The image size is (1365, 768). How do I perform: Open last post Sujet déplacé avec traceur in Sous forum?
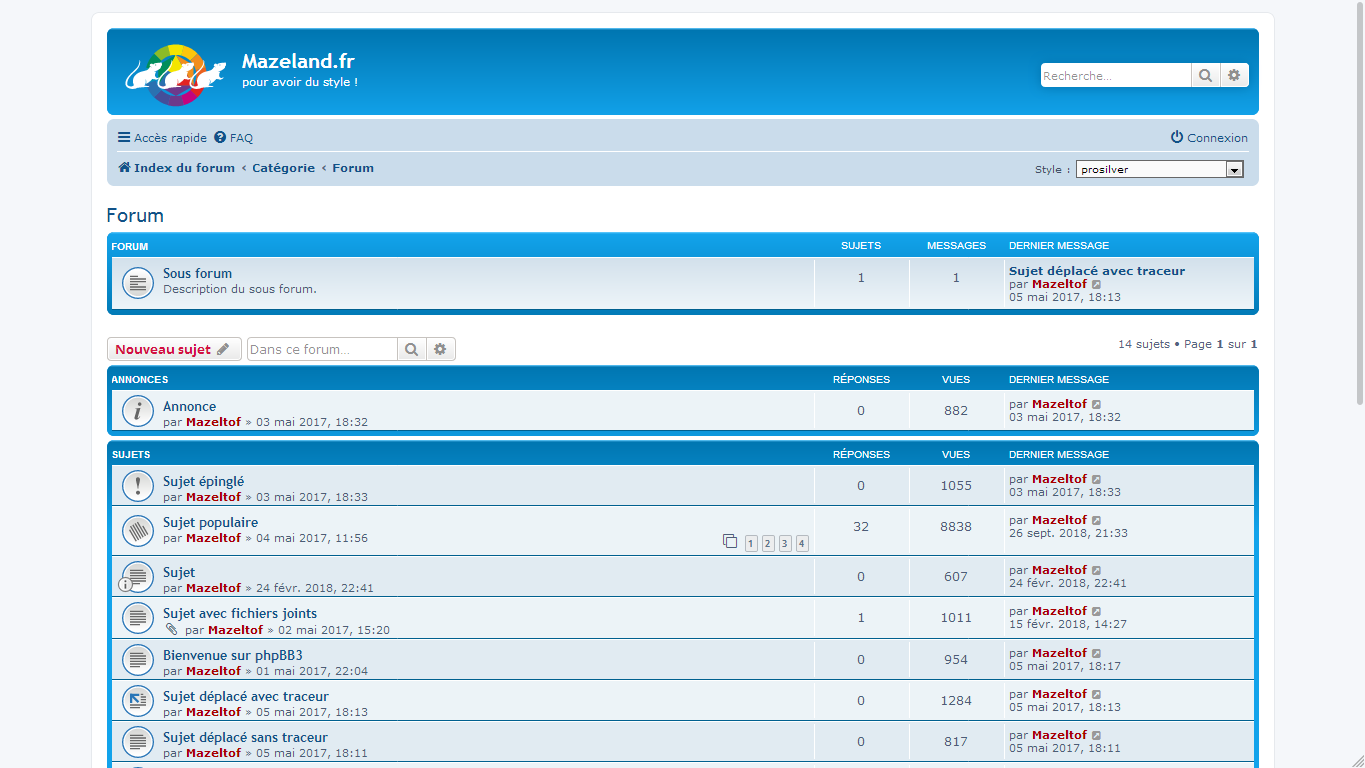[x=1097, y=271]
